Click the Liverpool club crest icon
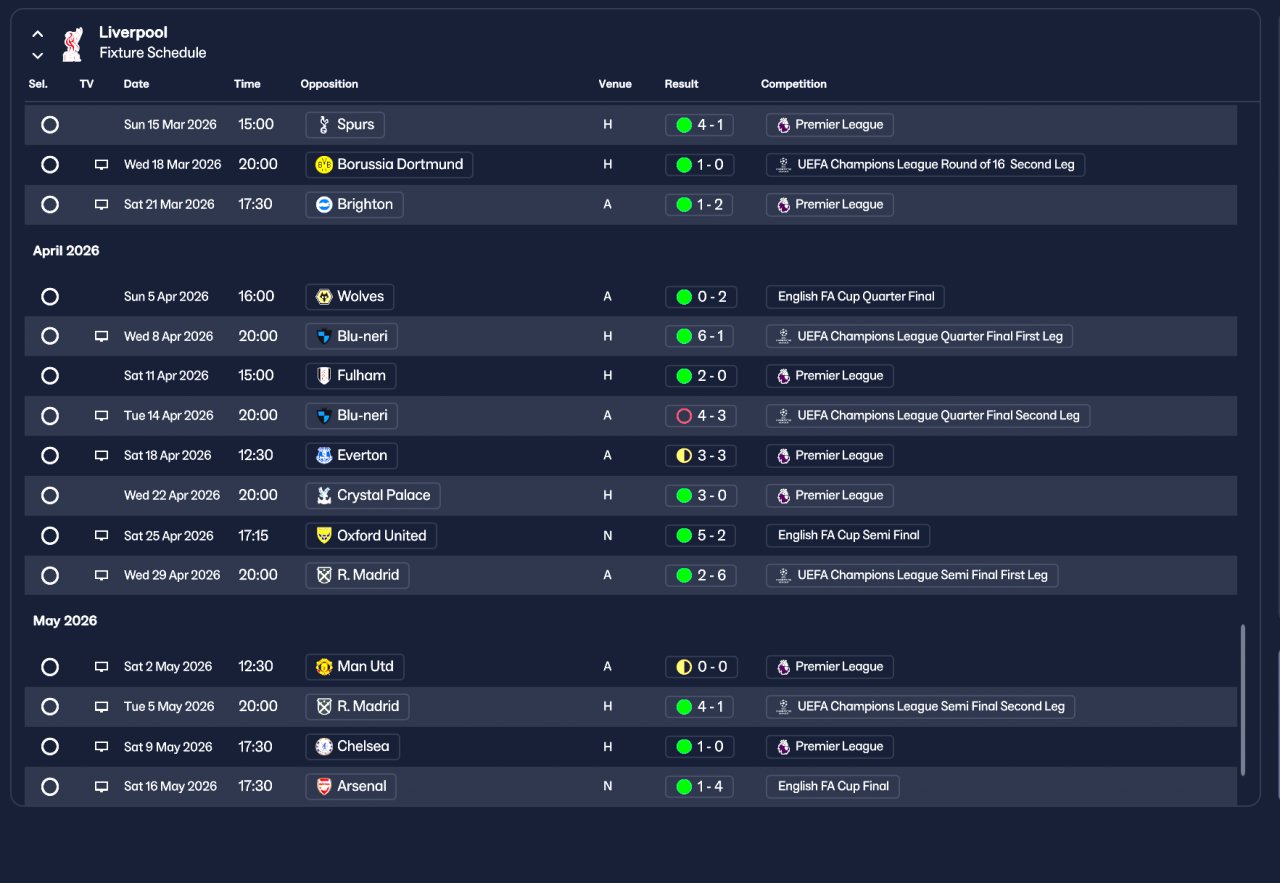The height and width of the screenshot is (883, 1280). (x=72, y=44)
